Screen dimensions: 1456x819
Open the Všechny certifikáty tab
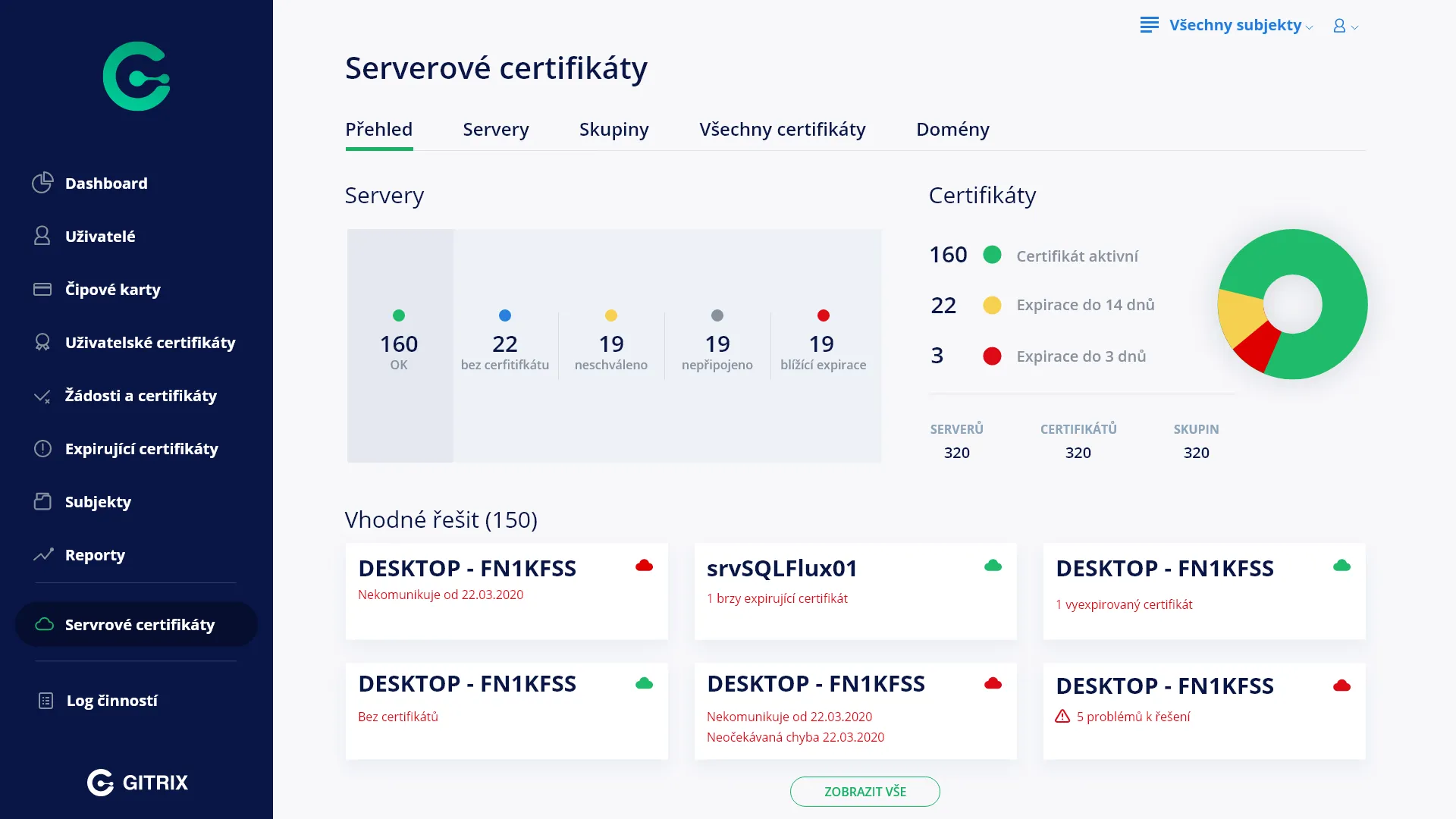point(782,130)
